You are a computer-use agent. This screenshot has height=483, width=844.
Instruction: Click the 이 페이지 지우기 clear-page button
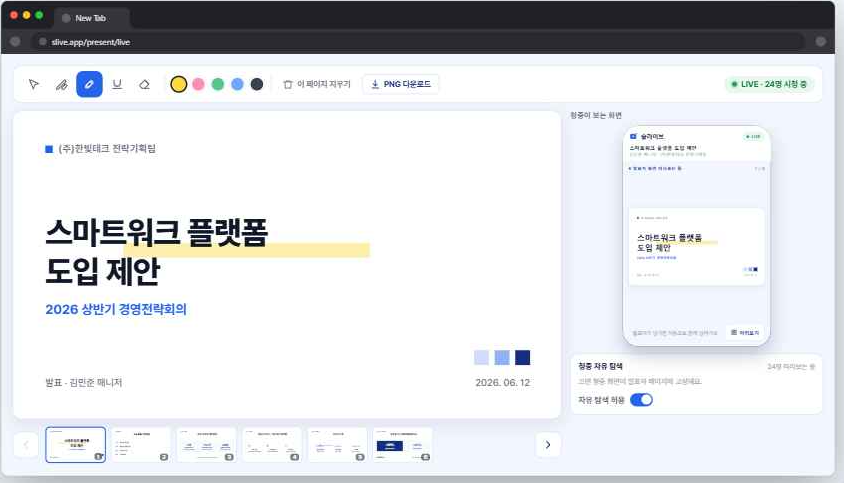(x=316, y=85)
